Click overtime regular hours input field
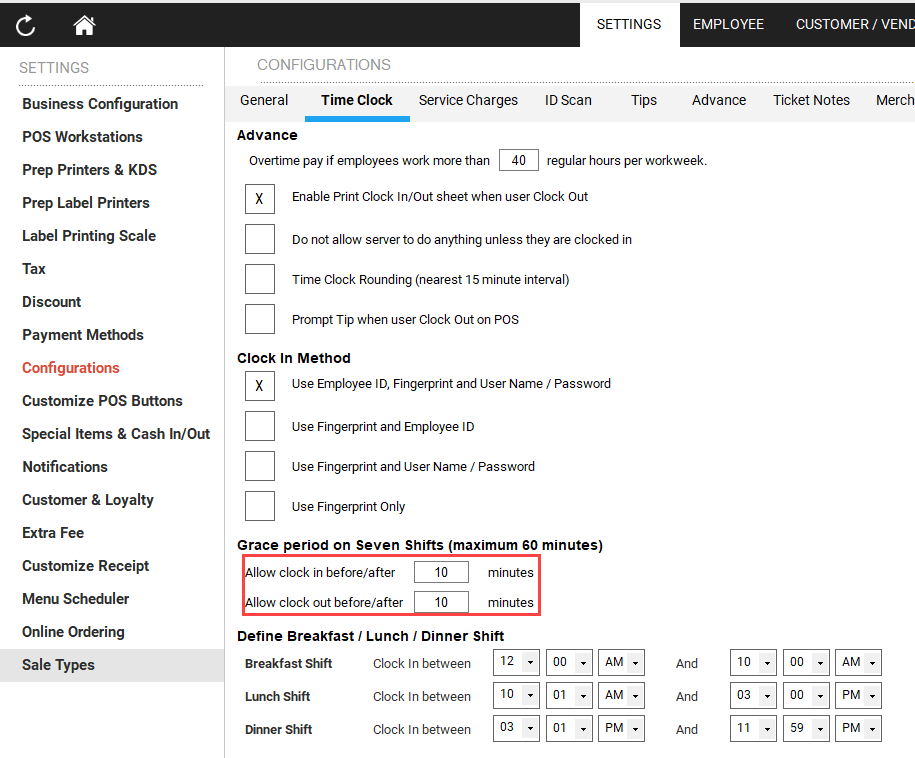Image resolution: width=915 pixels, height=758 pixels. tap(519, 160)
